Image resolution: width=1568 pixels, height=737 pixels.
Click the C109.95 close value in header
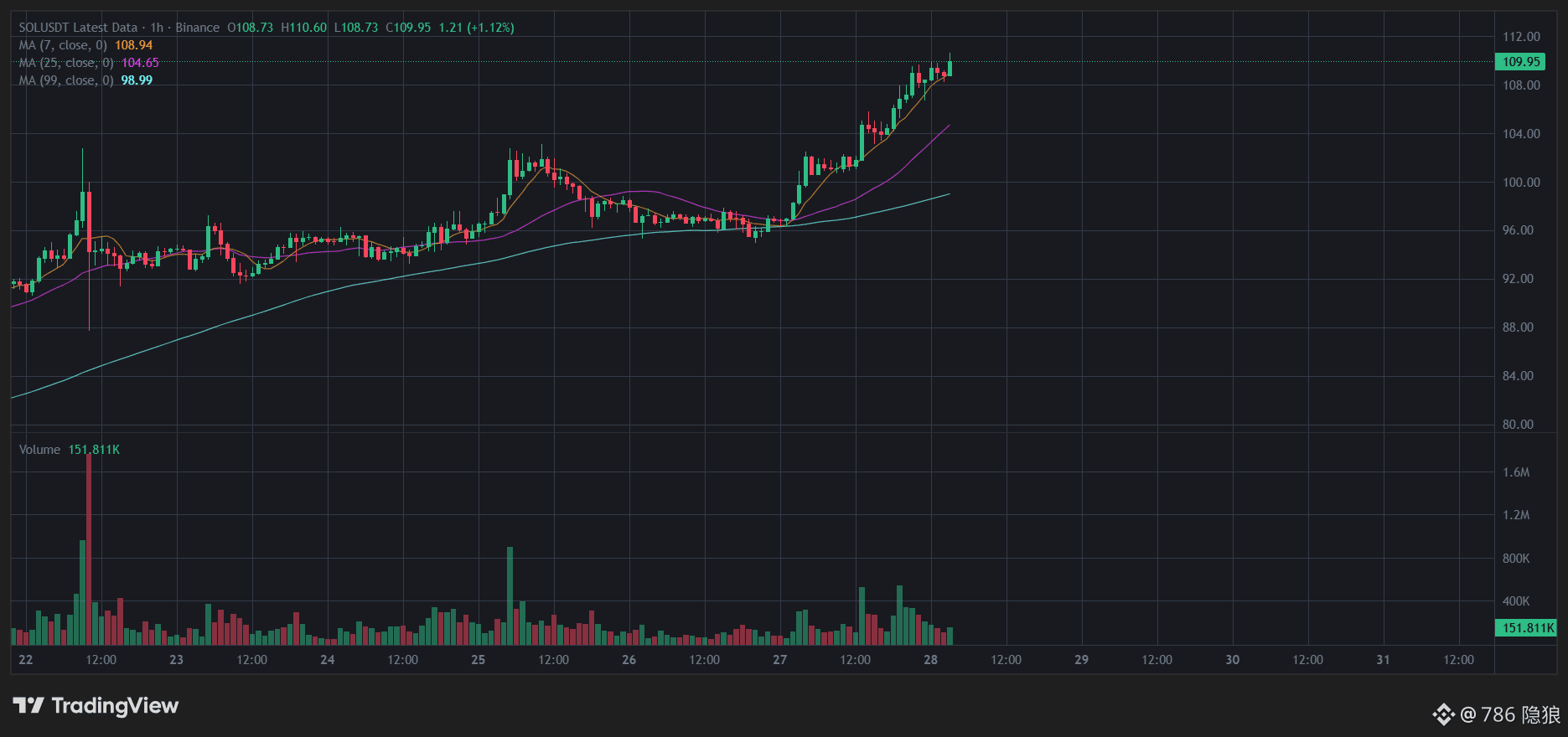click(408, 28)
